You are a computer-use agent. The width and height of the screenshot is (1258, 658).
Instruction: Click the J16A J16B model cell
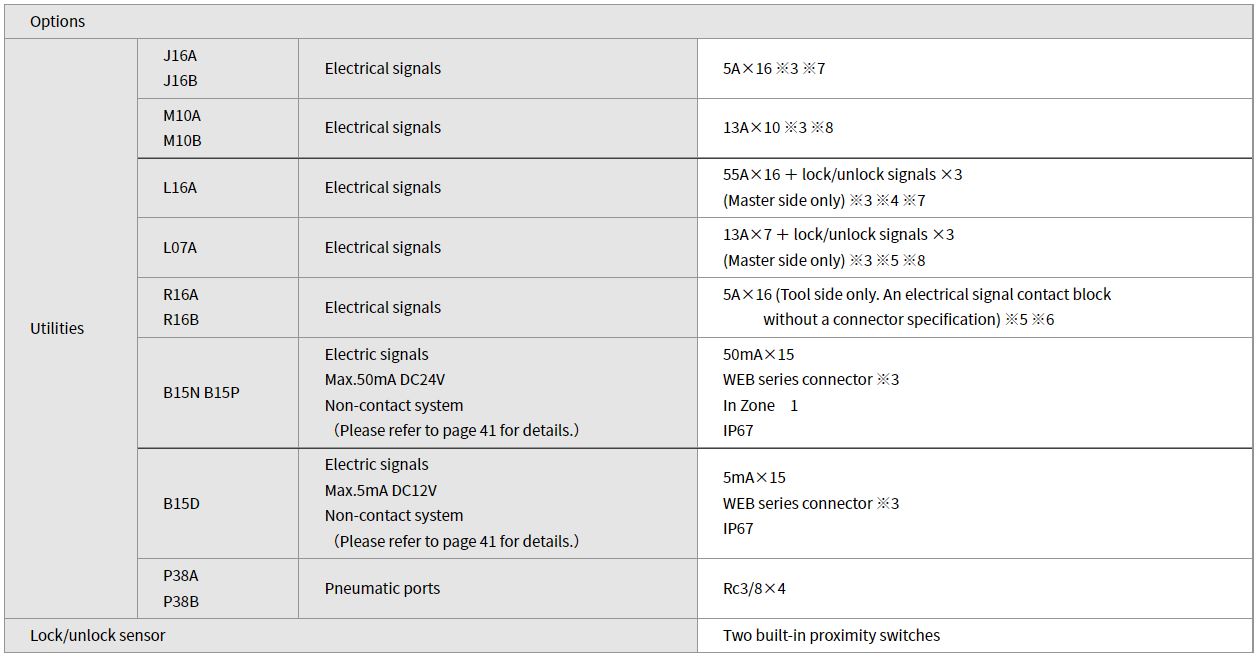click(x=218, y=69)
